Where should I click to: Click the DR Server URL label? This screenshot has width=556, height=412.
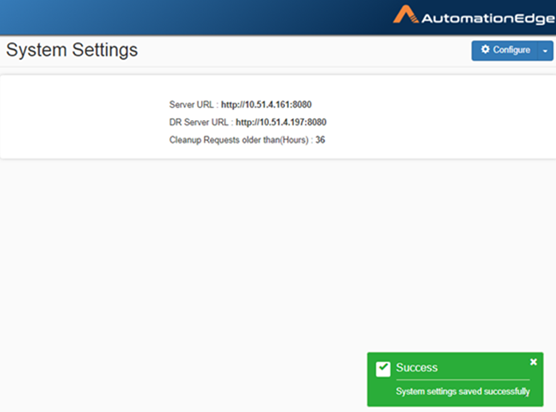pos(199,122)
